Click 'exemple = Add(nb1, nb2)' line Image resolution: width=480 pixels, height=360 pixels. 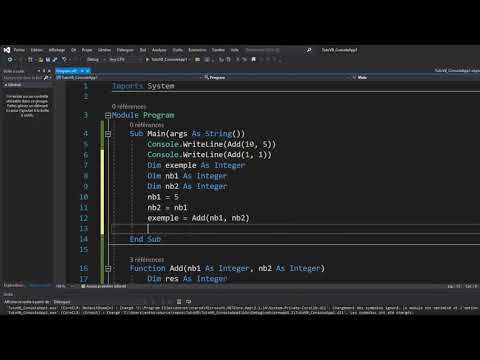(x=198, y=218)
